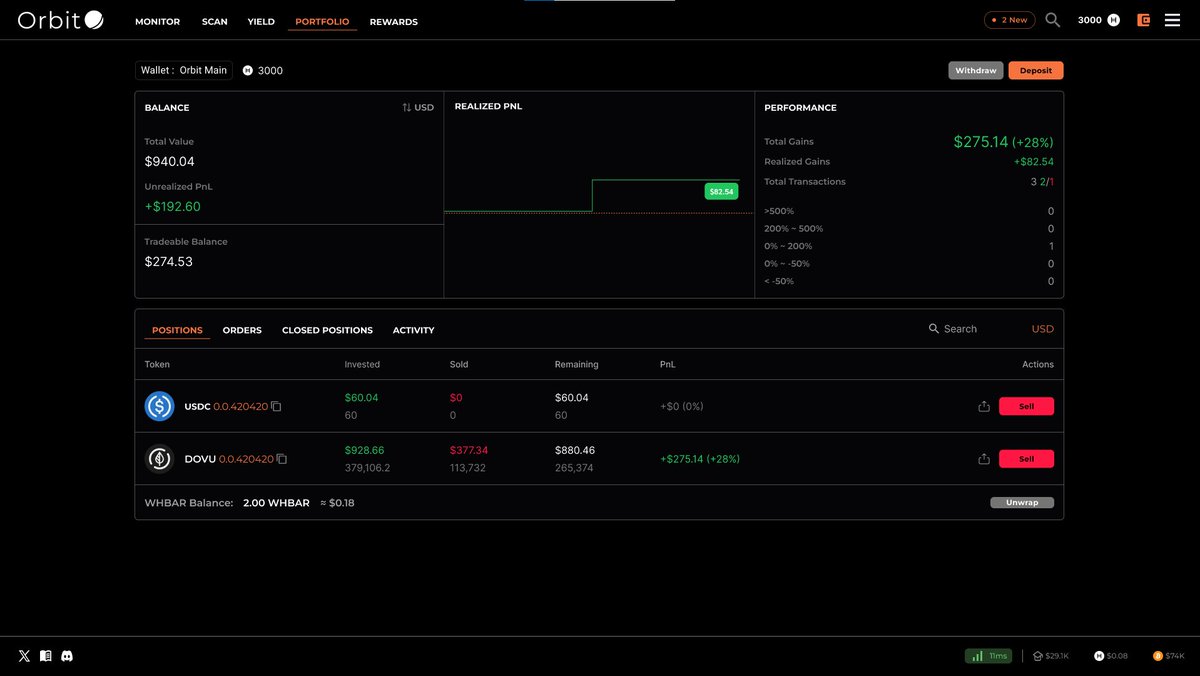Click the PnL column header
Image resolution: width=1200 pixels, height=676 pixels.
(668, 365)
